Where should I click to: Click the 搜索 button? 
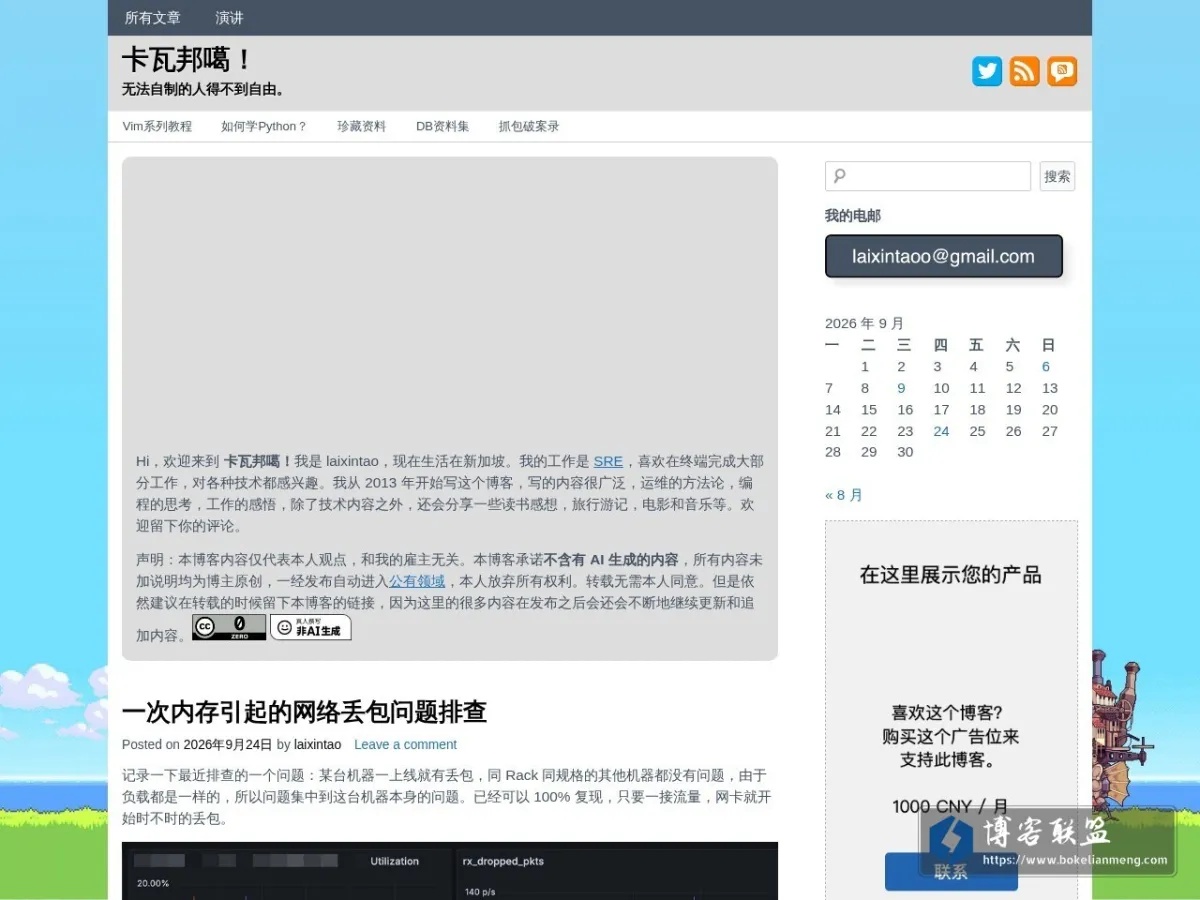click(1057, 176)
